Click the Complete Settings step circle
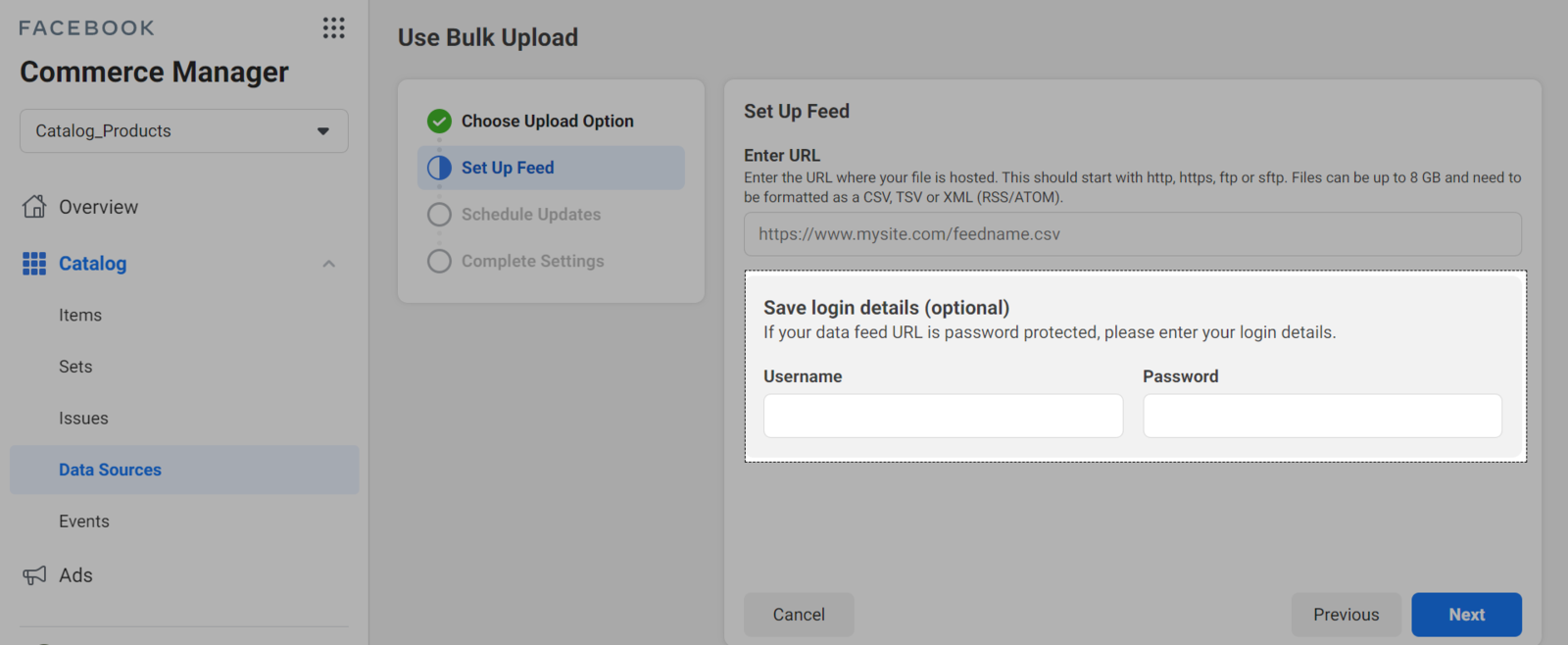 pos(439,262)
